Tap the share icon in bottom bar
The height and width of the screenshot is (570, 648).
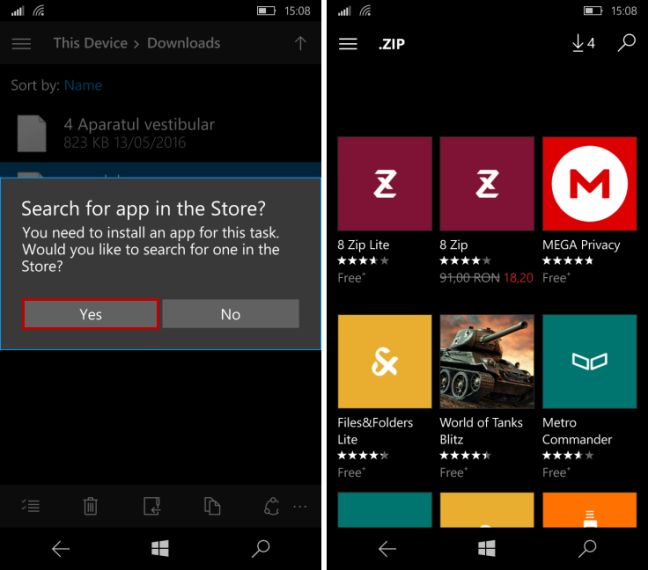tap(272, 506)
